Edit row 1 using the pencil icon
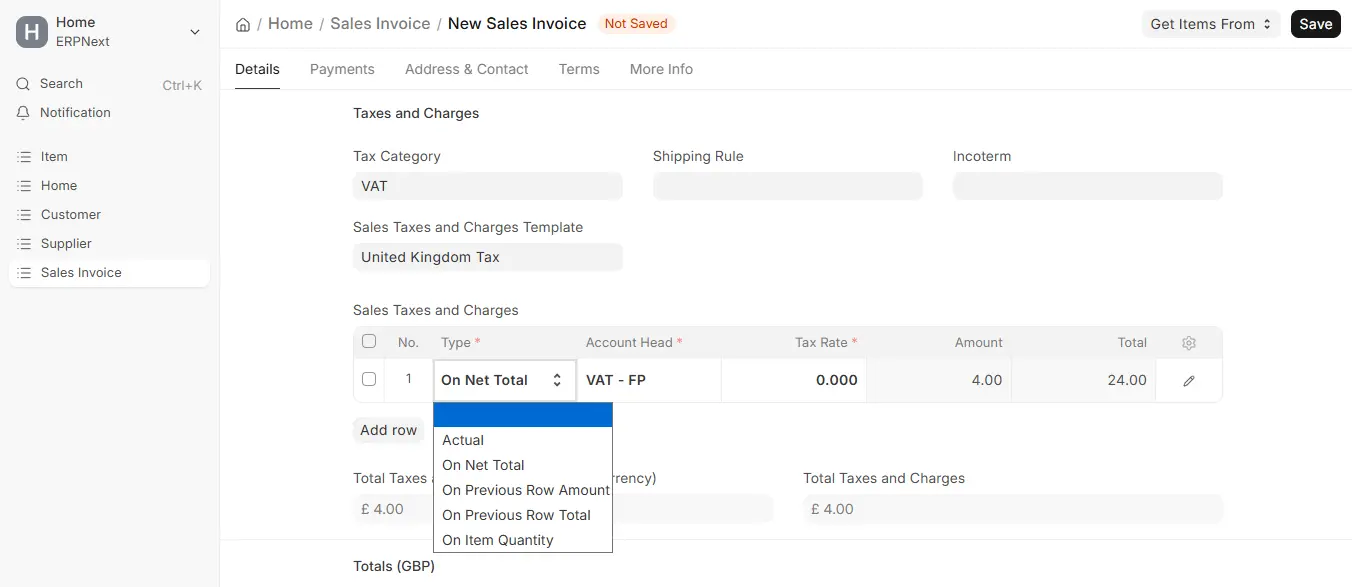Viewport: 1352px width, 587px height. [1189, 381]
